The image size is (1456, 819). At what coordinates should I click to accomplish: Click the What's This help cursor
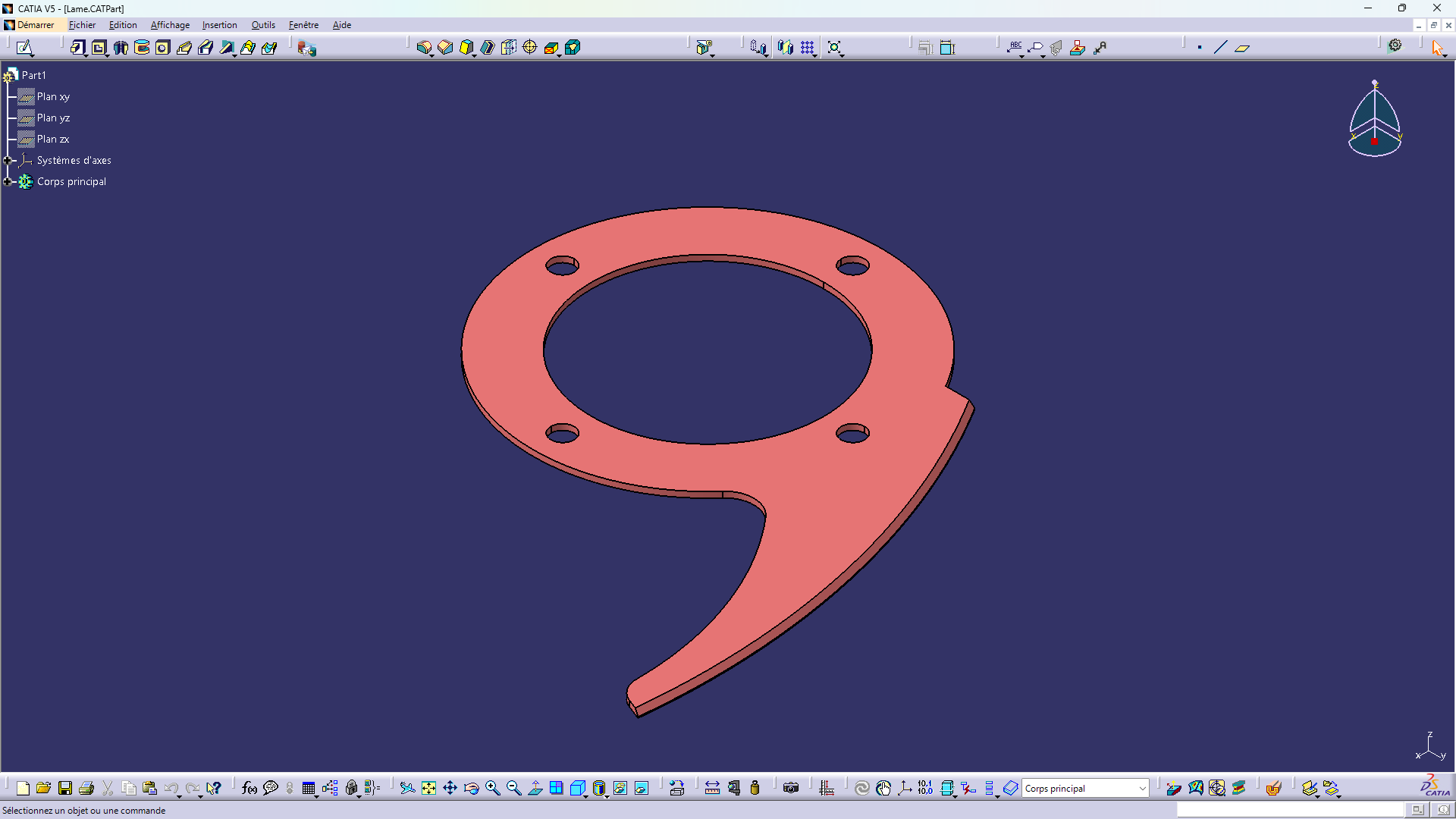(x=214, y=789)
